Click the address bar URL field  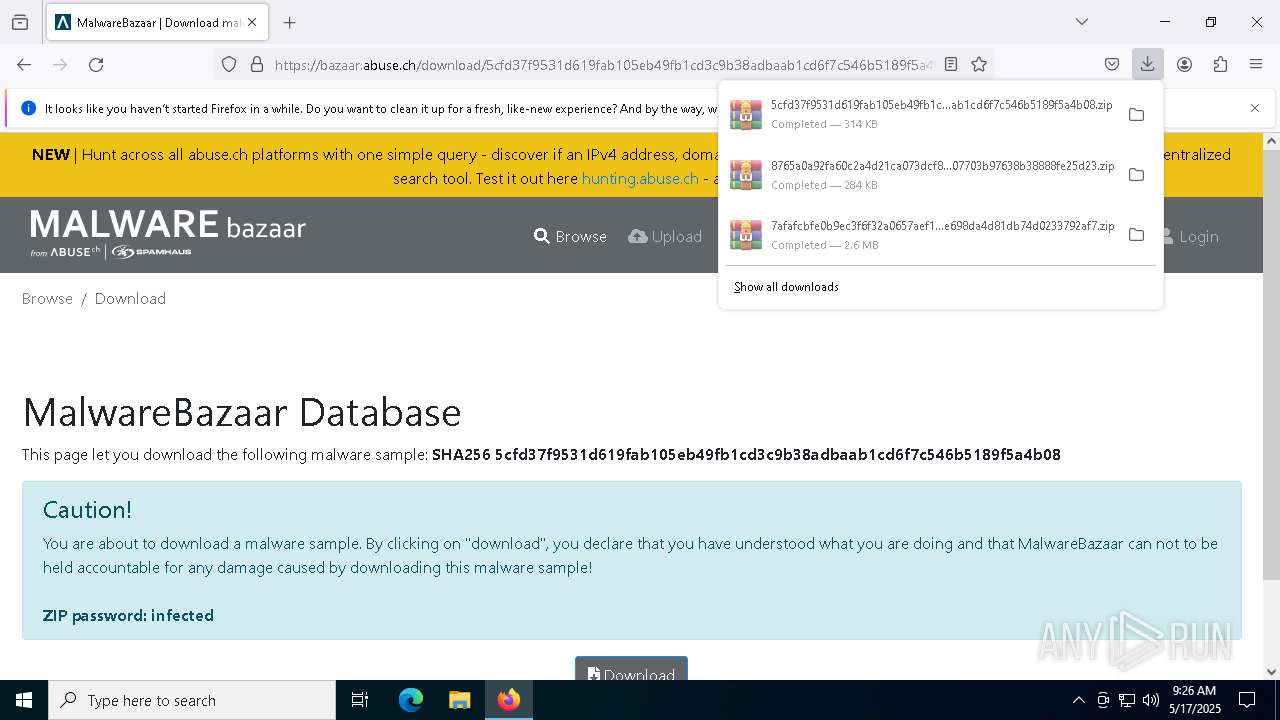tap(603, 64)
